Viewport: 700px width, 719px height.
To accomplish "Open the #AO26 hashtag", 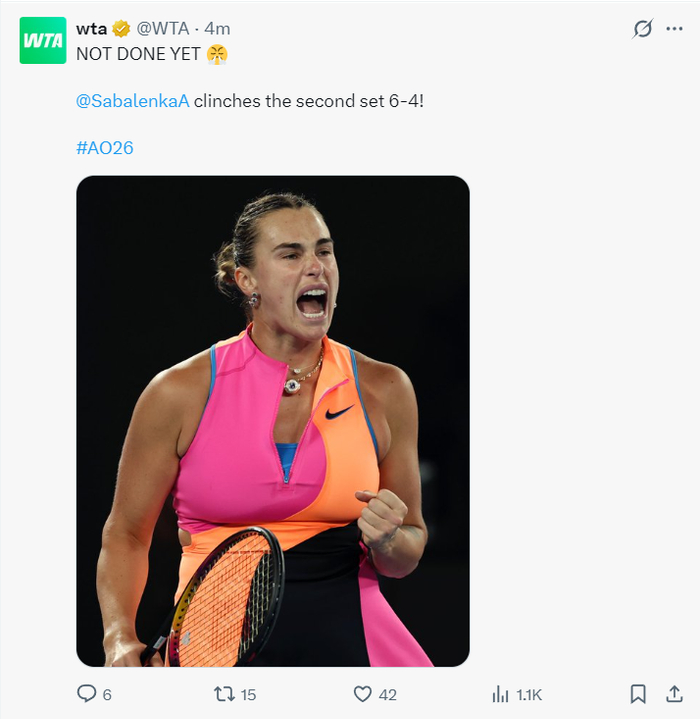I will (105, 148).
